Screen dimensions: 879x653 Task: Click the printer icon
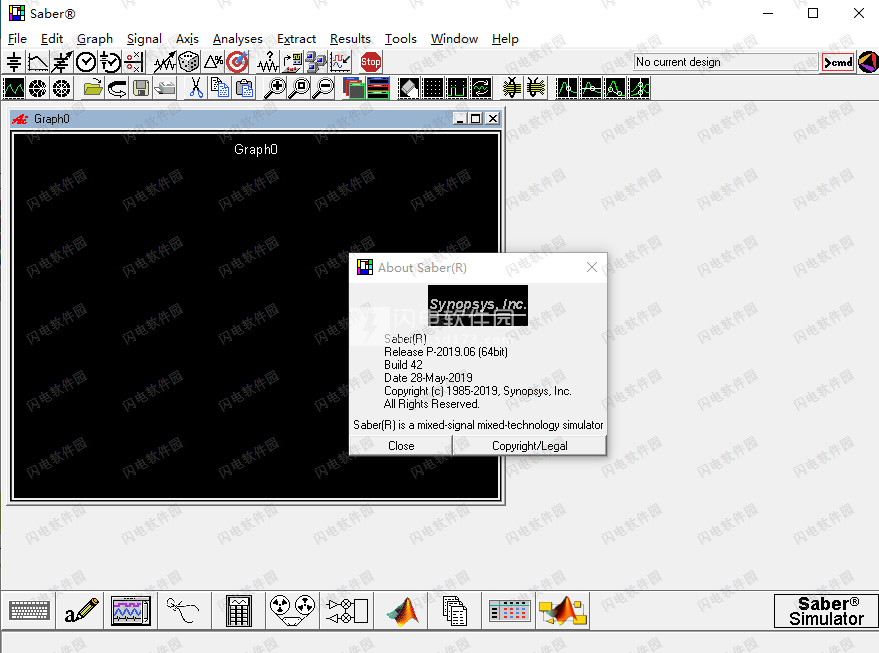[x=165, y=89]
